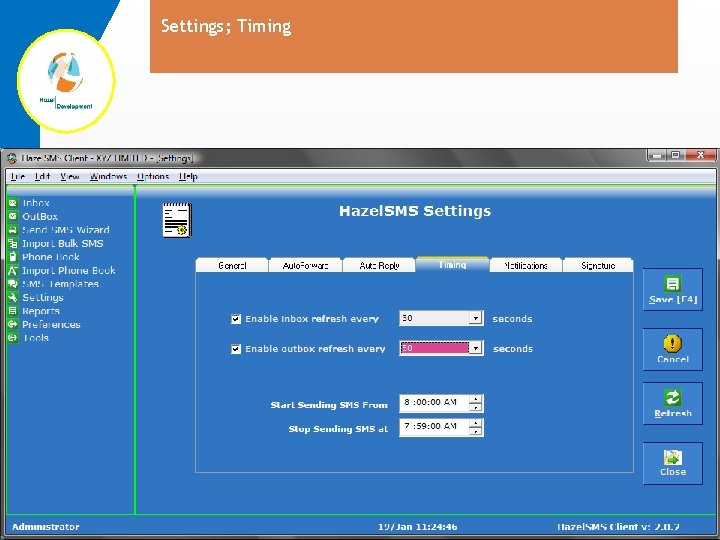The width and height of the screenshot is (720, 540).
Task: Click the Save [F4] button label
Action: tap(673, 299)
